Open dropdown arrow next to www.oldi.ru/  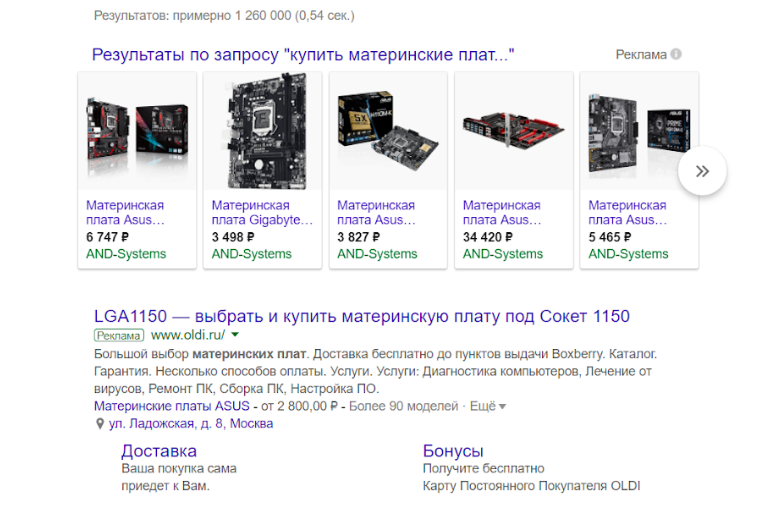pos(235,334)
